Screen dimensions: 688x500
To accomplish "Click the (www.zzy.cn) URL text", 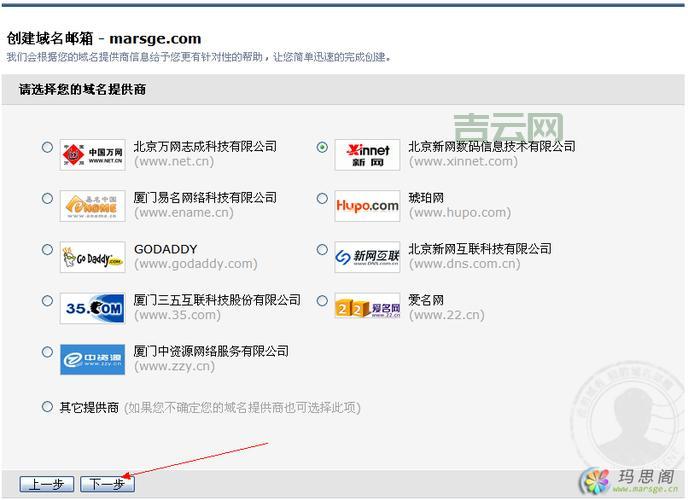I will coord(175,366).
